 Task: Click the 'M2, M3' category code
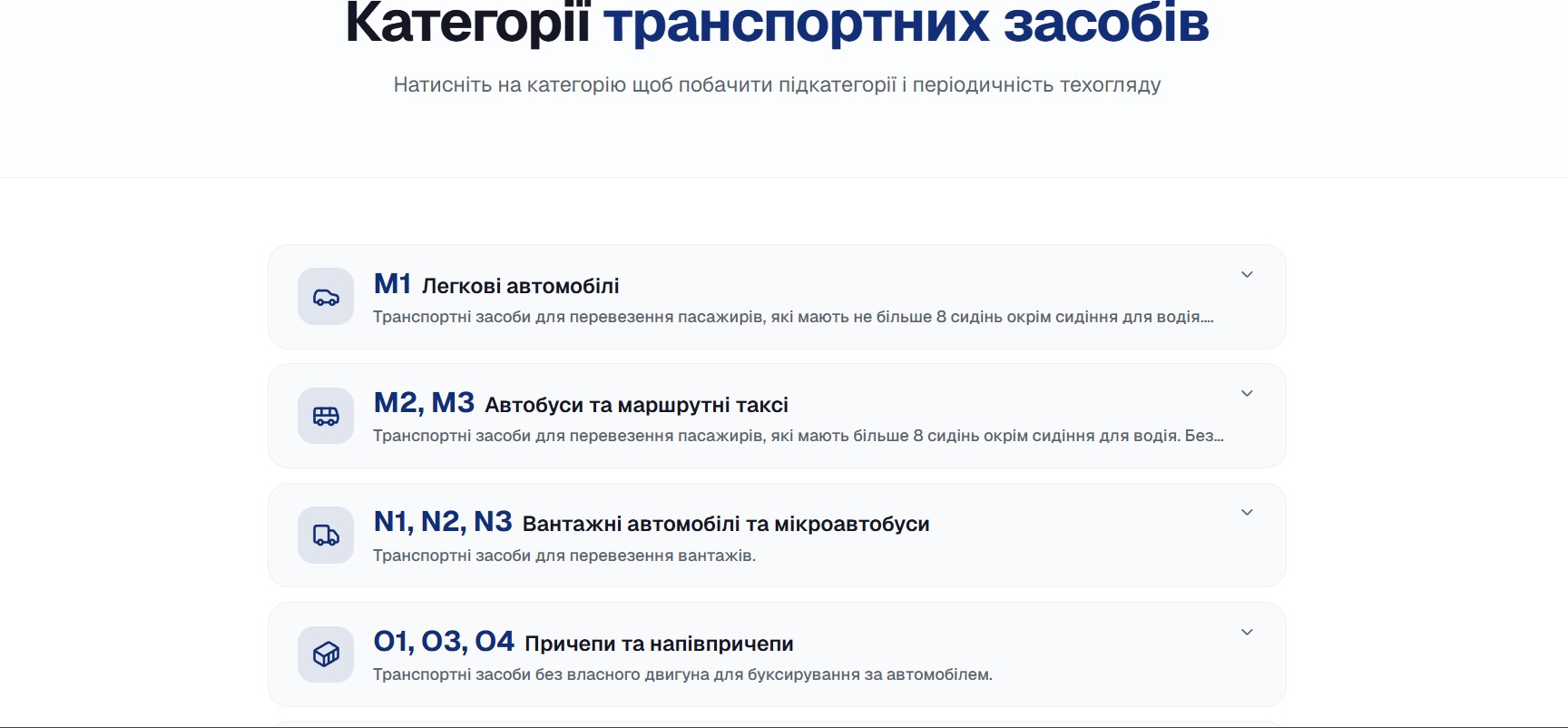(x=424, y=403)
